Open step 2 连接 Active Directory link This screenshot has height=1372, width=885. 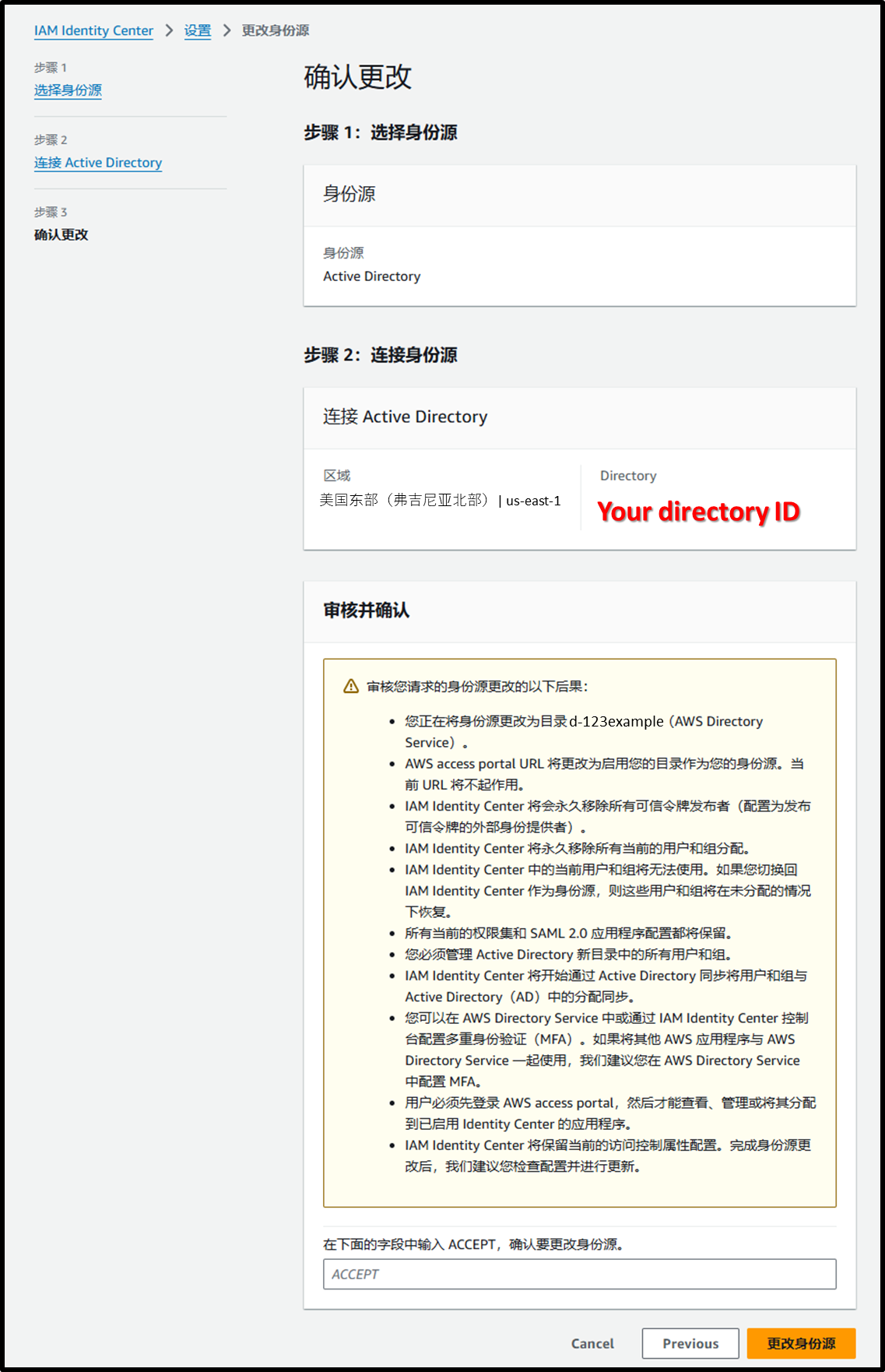pos(98,163)
